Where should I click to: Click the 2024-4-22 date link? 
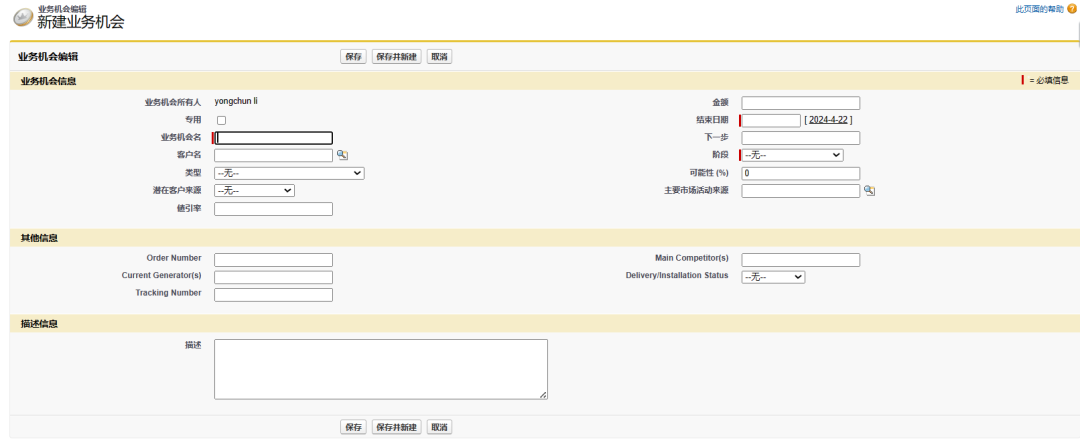(x=828, y=120)
